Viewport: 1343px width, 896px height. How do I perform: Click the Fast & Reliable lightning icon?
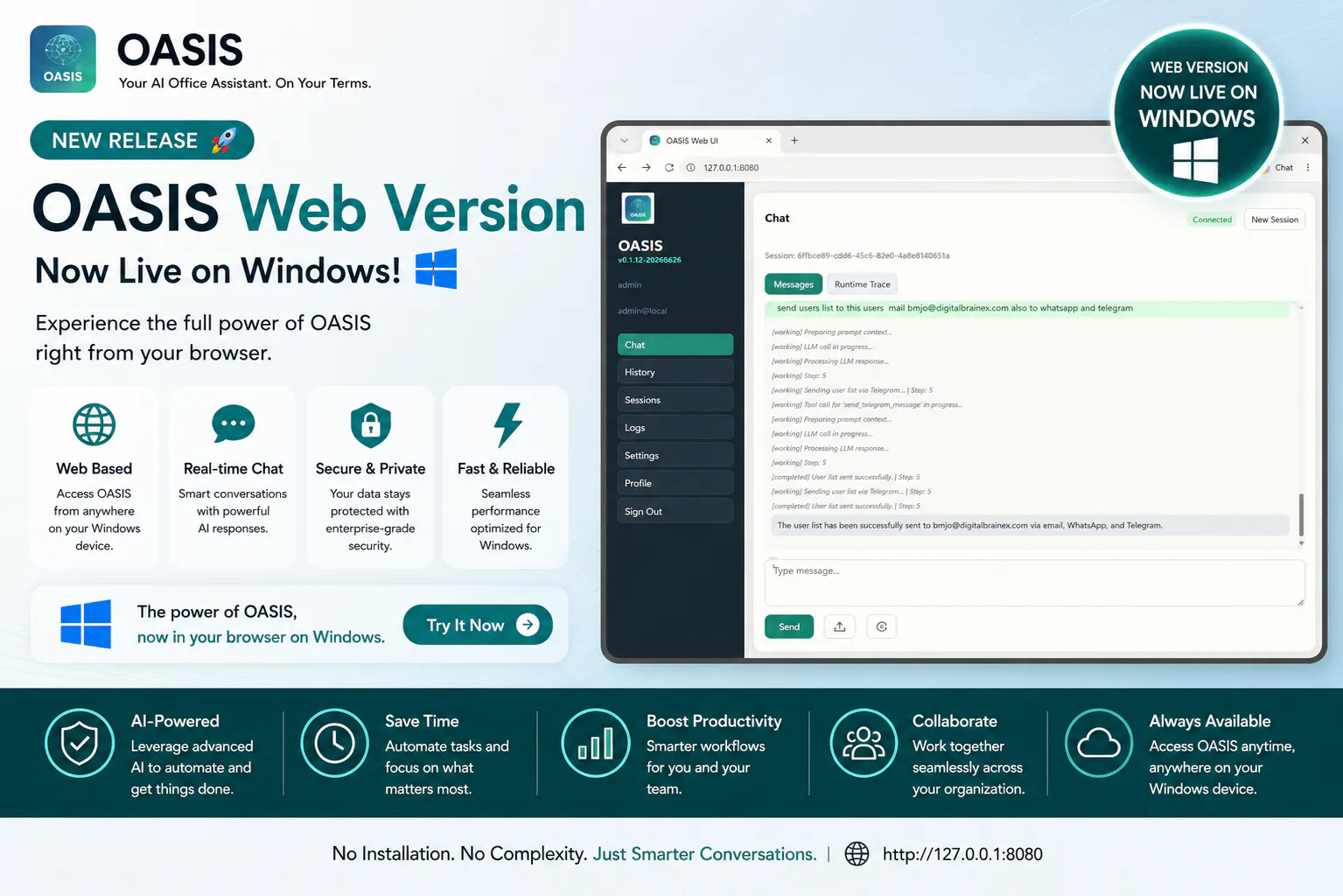(x=507, y=425)
